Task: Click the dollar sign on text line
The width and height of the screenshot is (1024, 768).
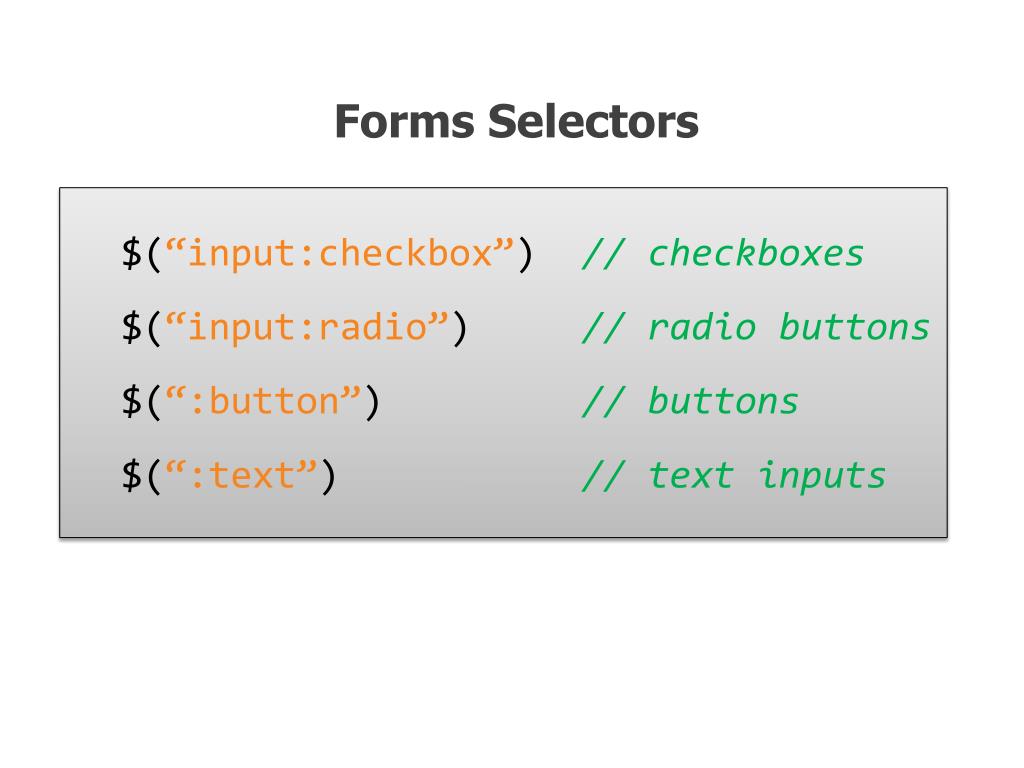Action: (131, 475)
